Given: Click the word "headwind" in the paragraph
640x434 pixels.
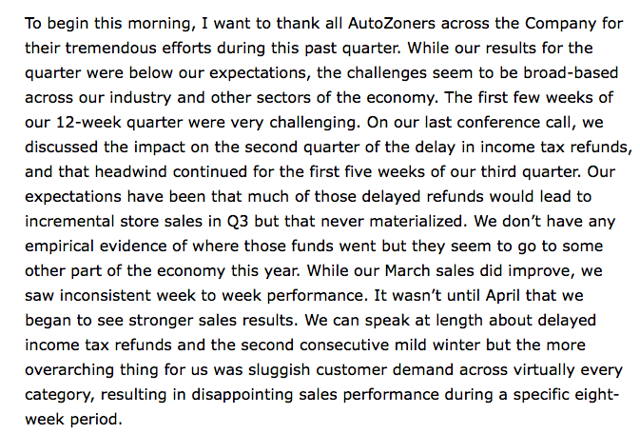Looking at the screenshot, I should (131, 172).
